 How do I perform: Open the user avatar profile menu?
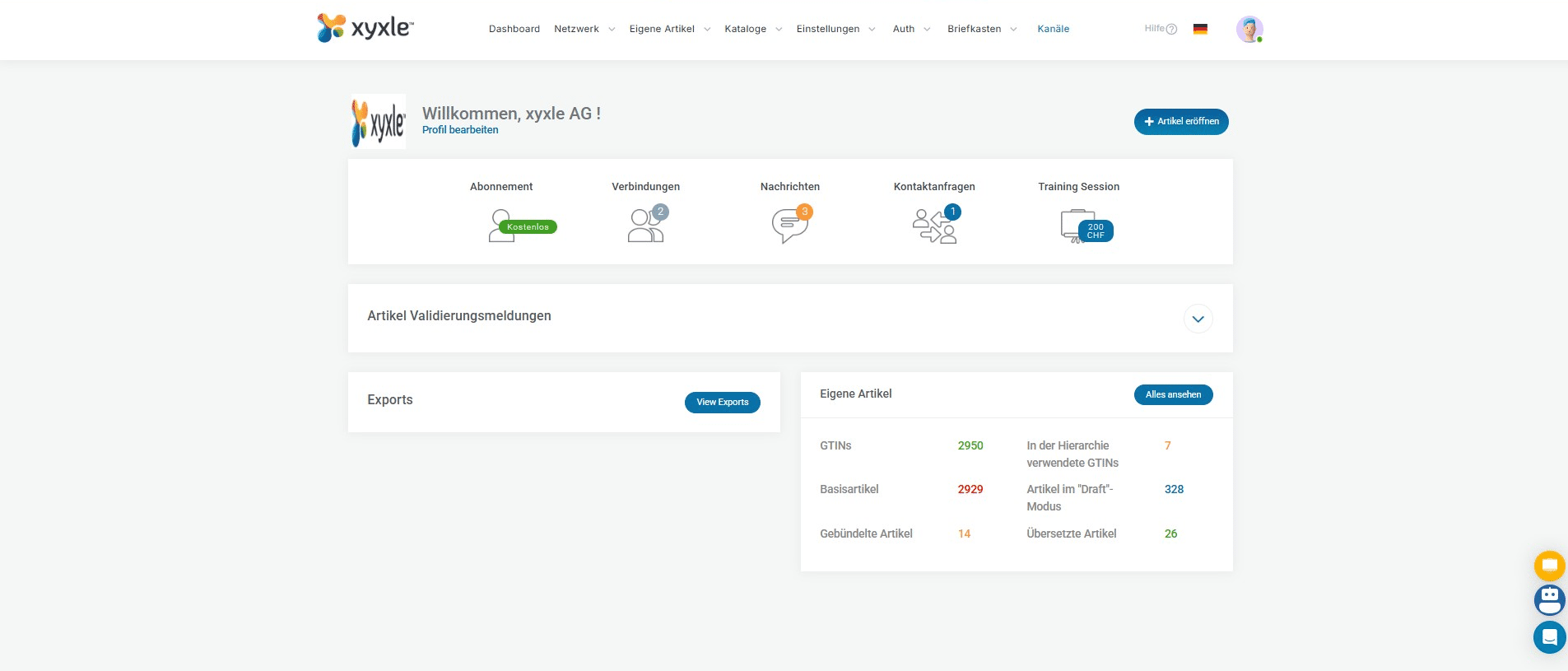click(x=1249, y=30)
